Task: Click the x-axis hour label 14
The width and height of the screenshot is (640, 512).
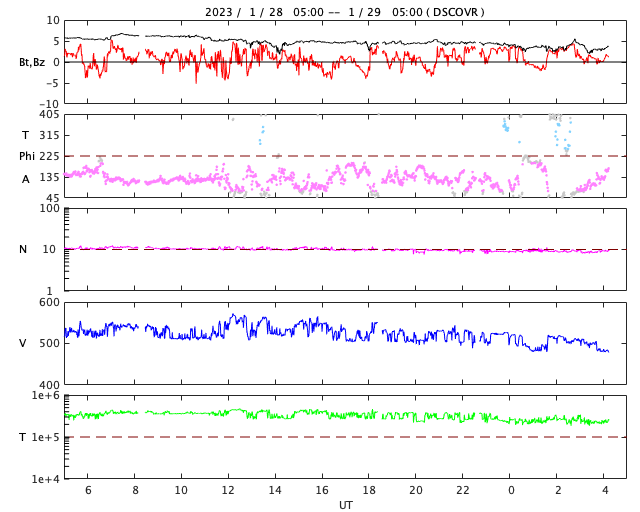Action: point(275,490)
